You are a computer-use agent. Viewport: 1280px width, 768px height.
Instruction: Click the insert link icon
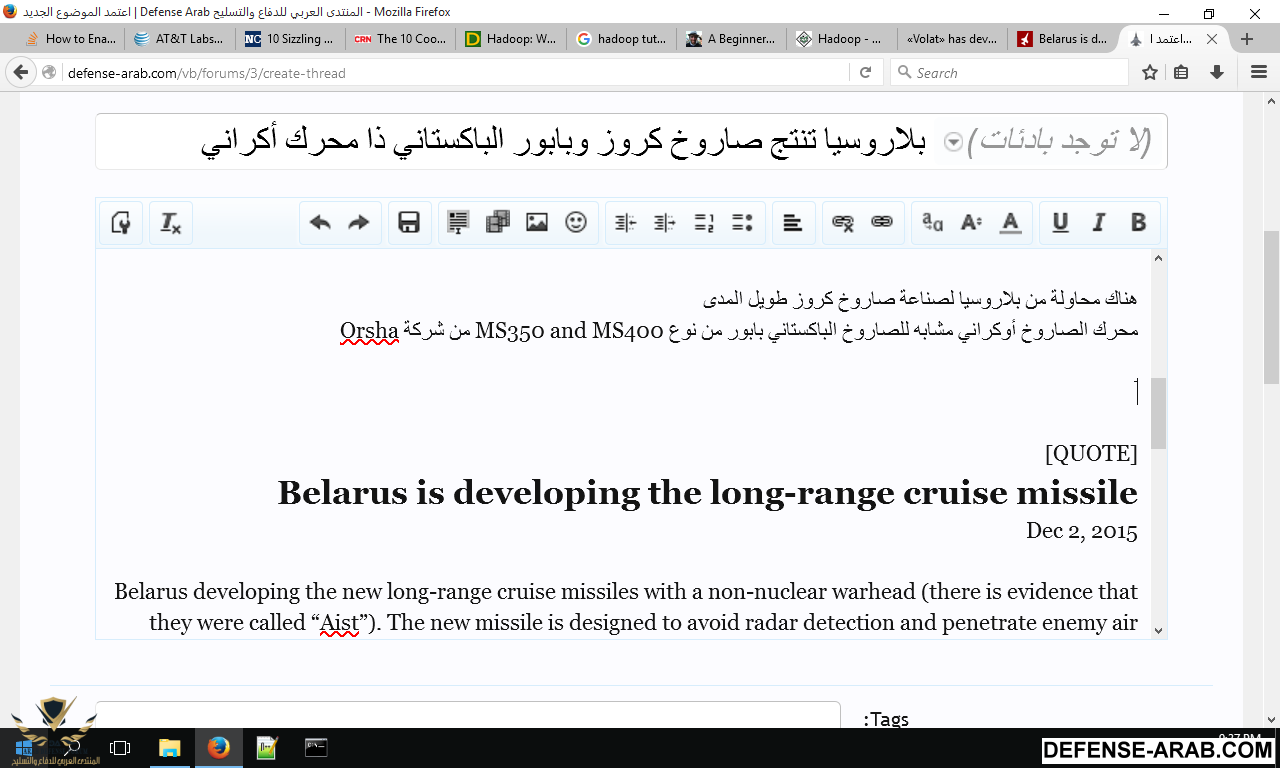881,223
